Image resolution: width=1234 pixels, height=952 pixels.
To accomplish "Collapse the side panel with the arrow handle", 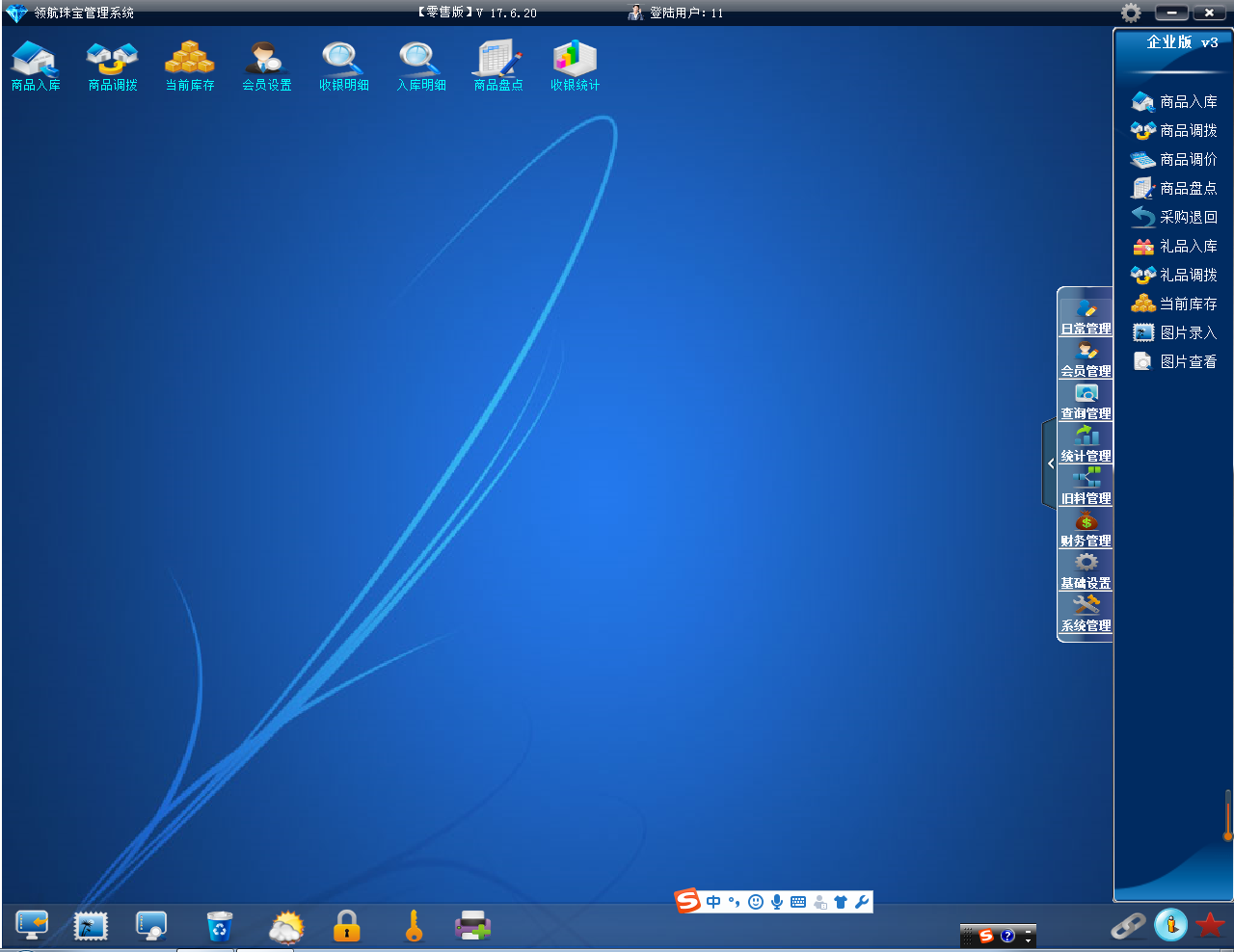I will click(x=1050, y=463).
